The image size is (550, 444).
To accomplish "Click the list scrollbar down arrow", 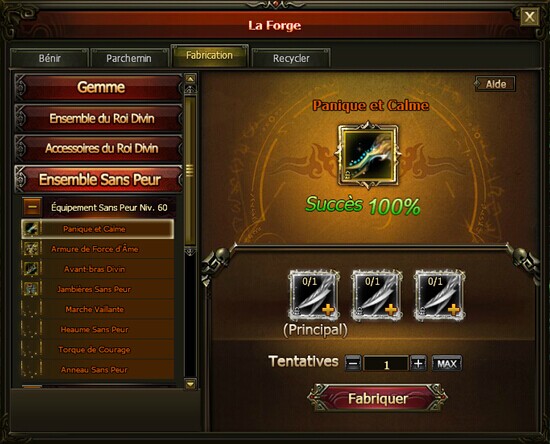I will click(190, 384).
